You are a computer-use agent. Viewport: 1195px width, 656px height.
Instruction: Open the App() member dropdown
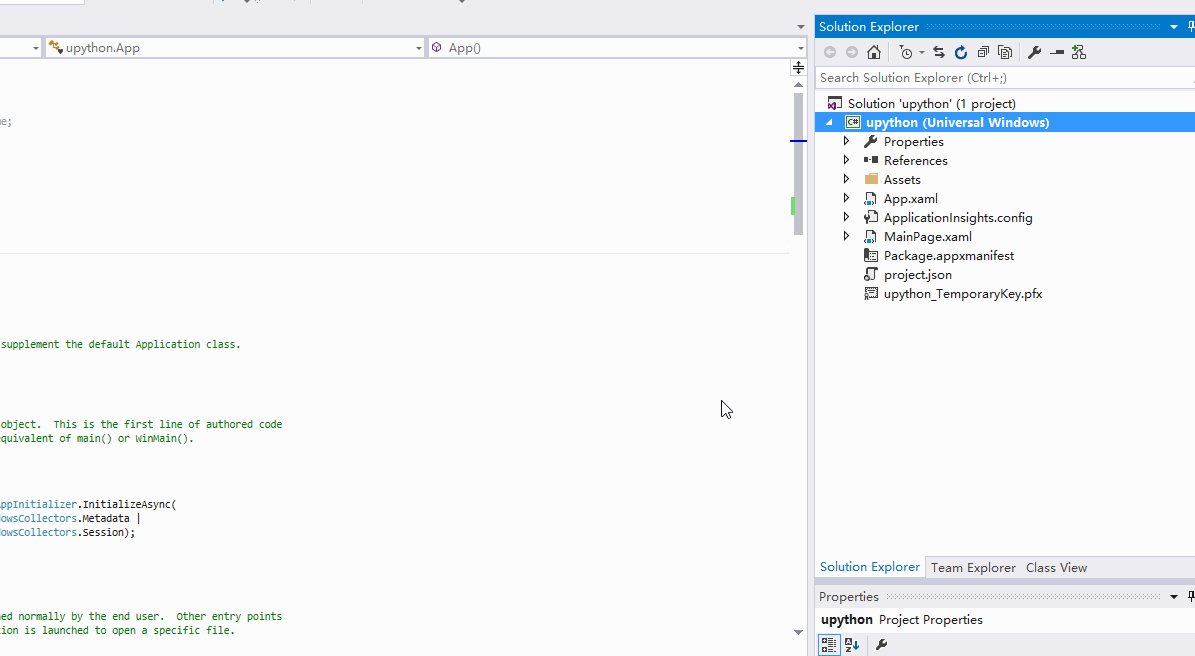799,48
